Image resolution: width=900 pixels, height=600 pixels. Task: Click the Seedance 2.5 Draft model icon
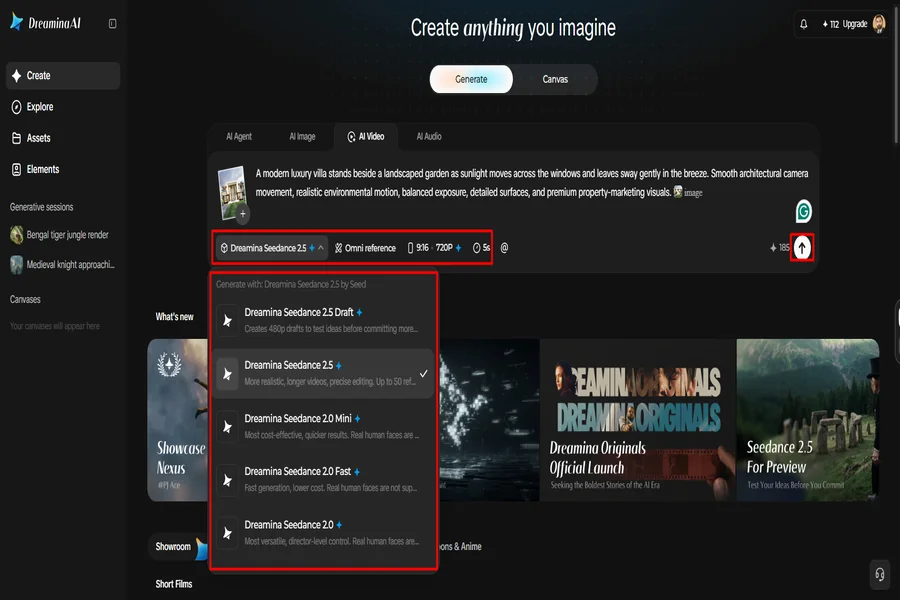coord(227,320)
